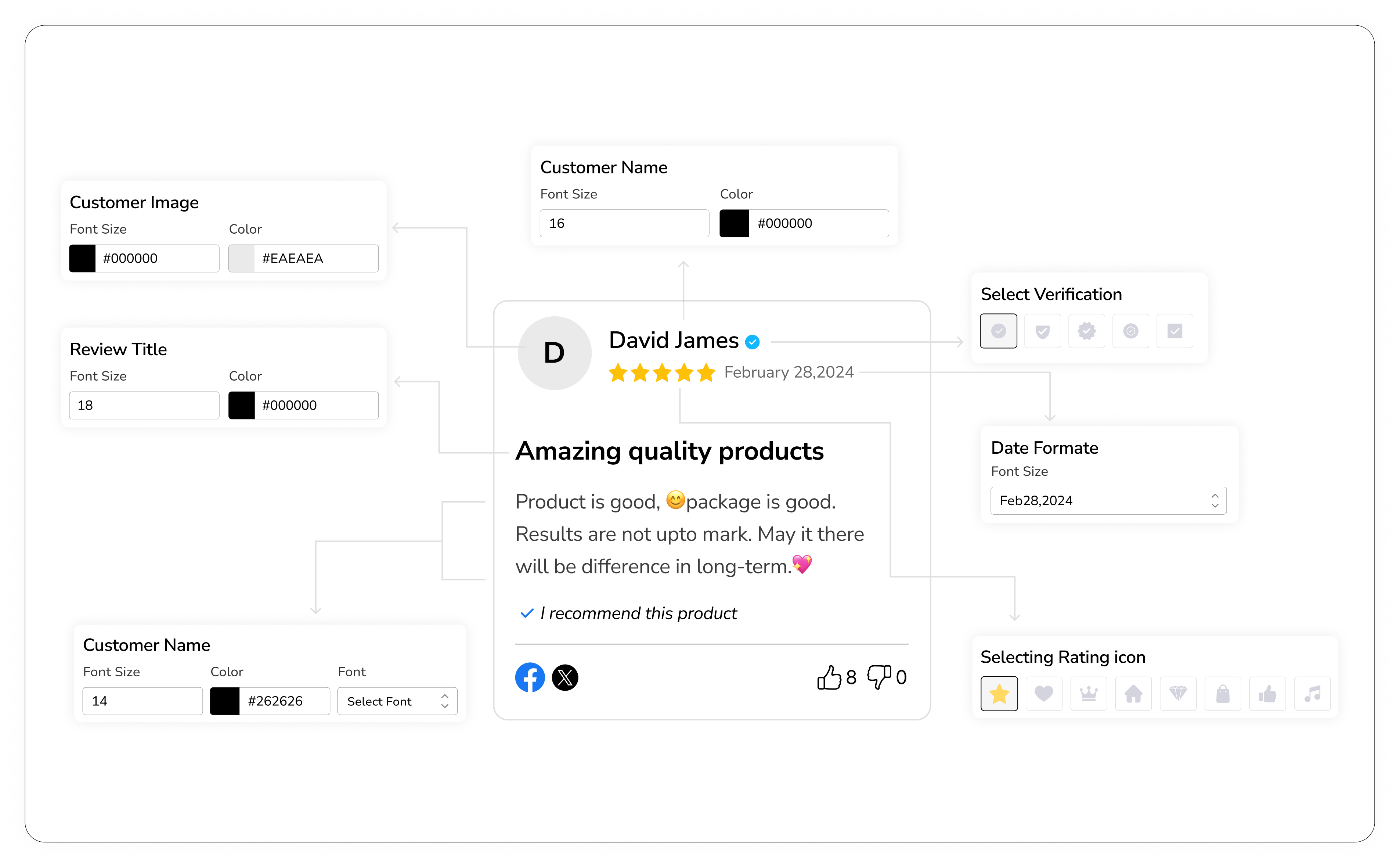Click the Select Verification heading

click(x=1051, y=294)
